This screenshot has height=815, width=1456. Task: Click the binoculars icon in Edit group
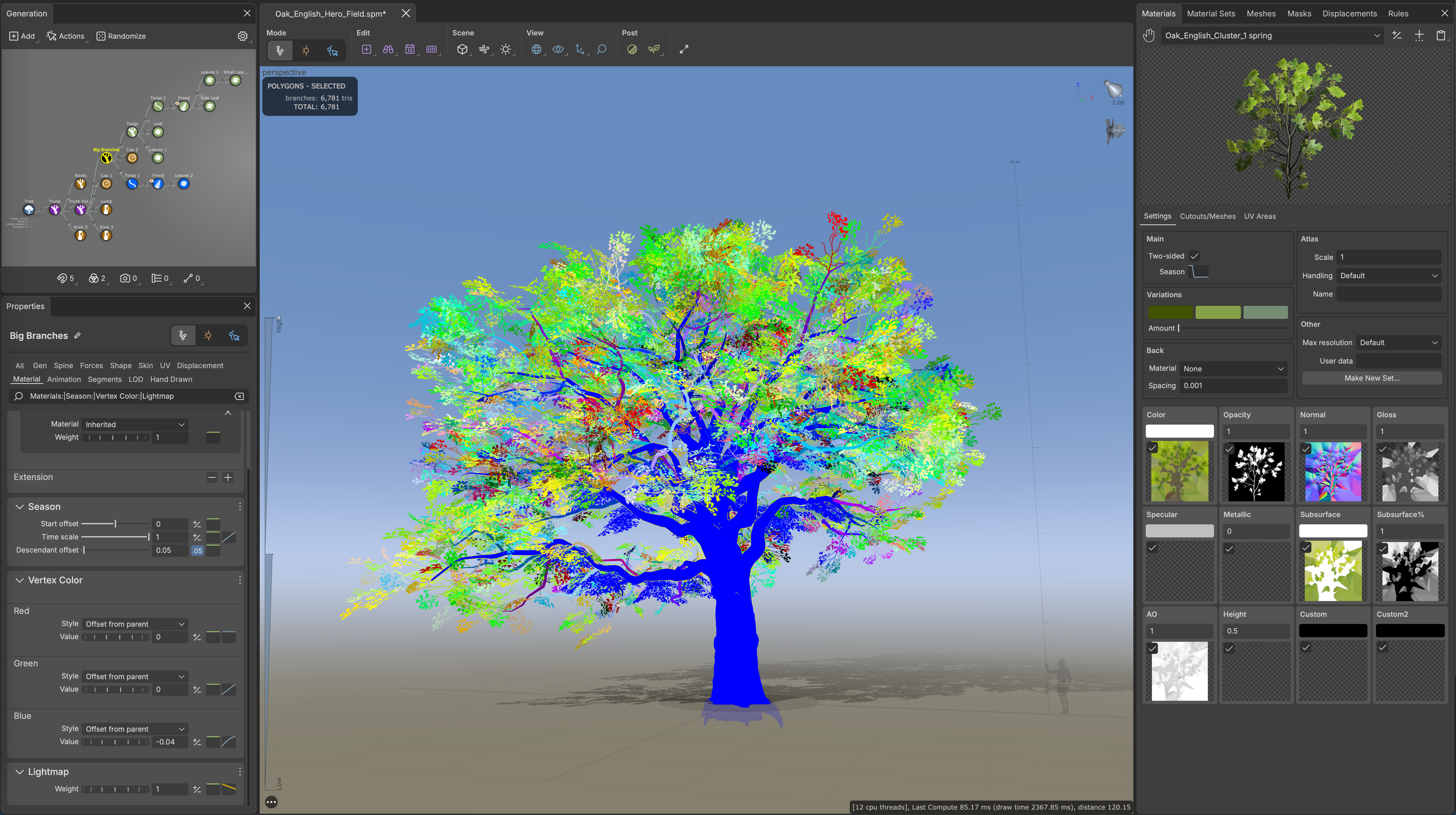(x=388, y=49)
